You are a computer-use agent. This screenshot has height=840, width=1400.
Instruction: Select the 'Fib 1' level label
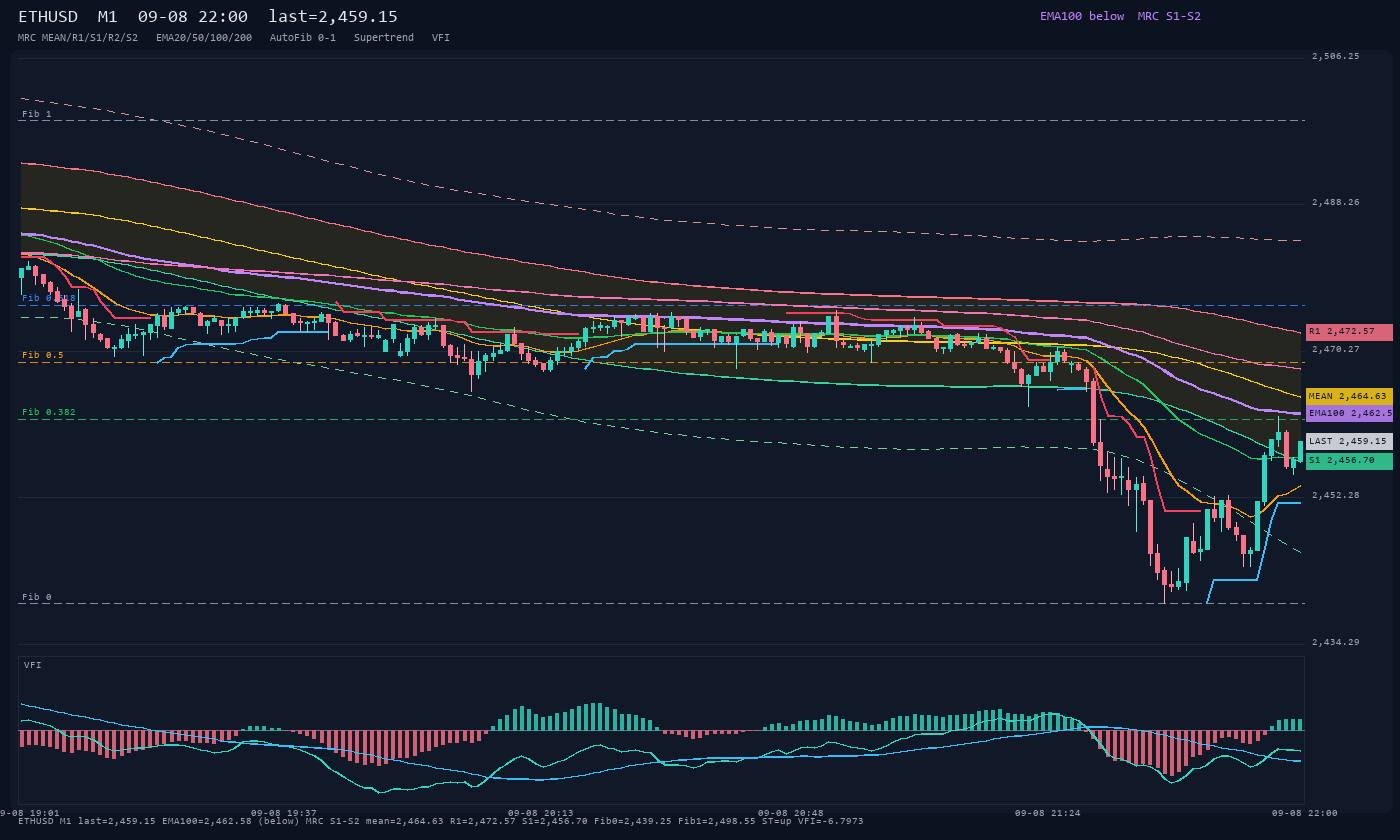point(37,114)
